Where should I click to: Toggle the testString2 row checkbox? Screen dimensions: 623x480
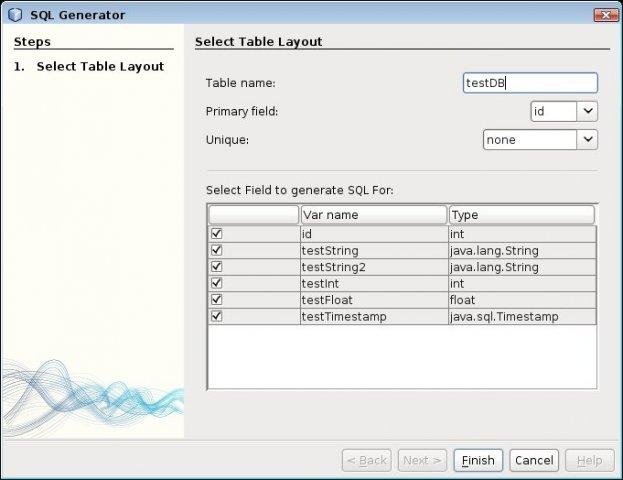click(x=217, y=267)
